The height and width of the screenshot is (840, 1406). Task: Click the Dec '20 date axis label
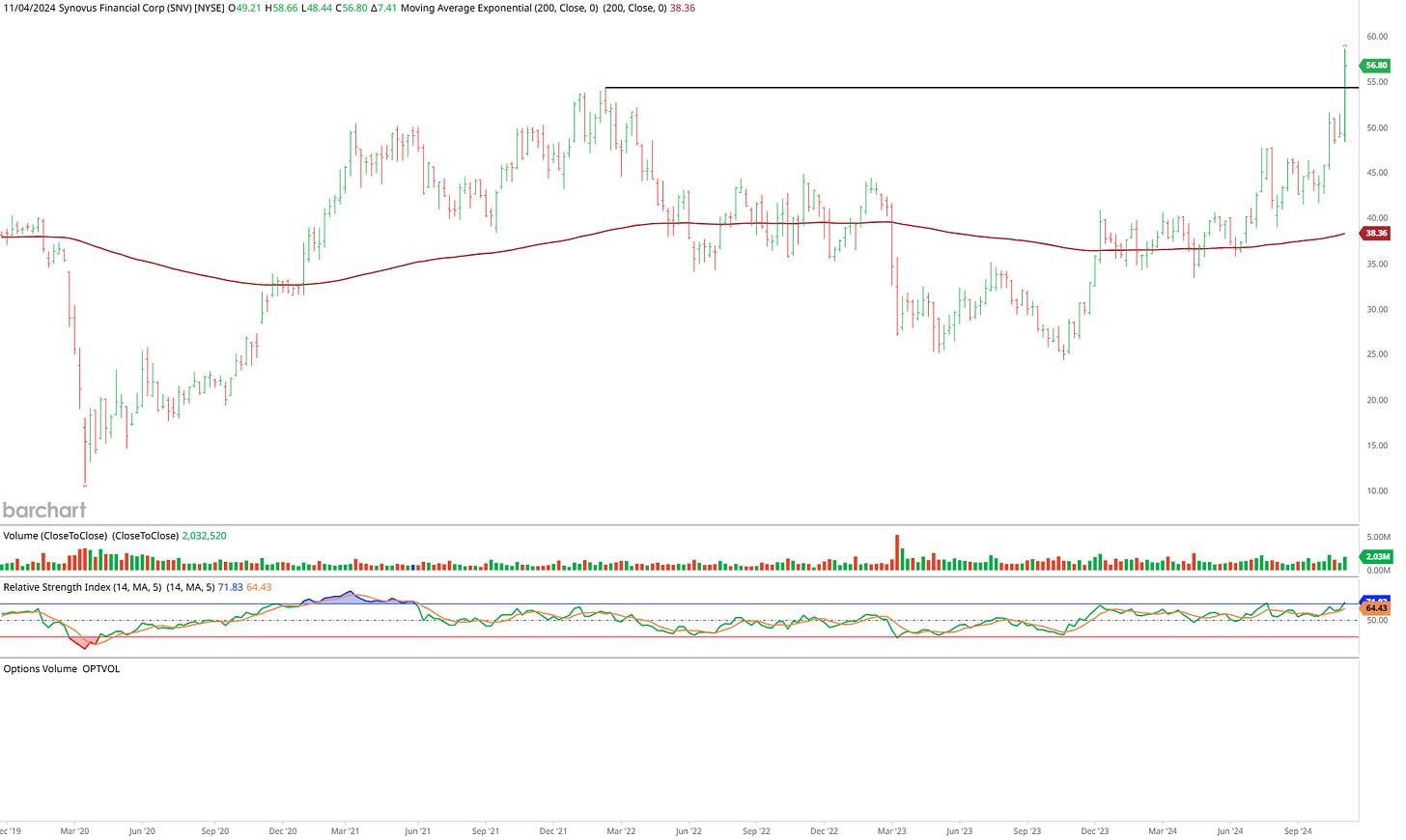283,830
